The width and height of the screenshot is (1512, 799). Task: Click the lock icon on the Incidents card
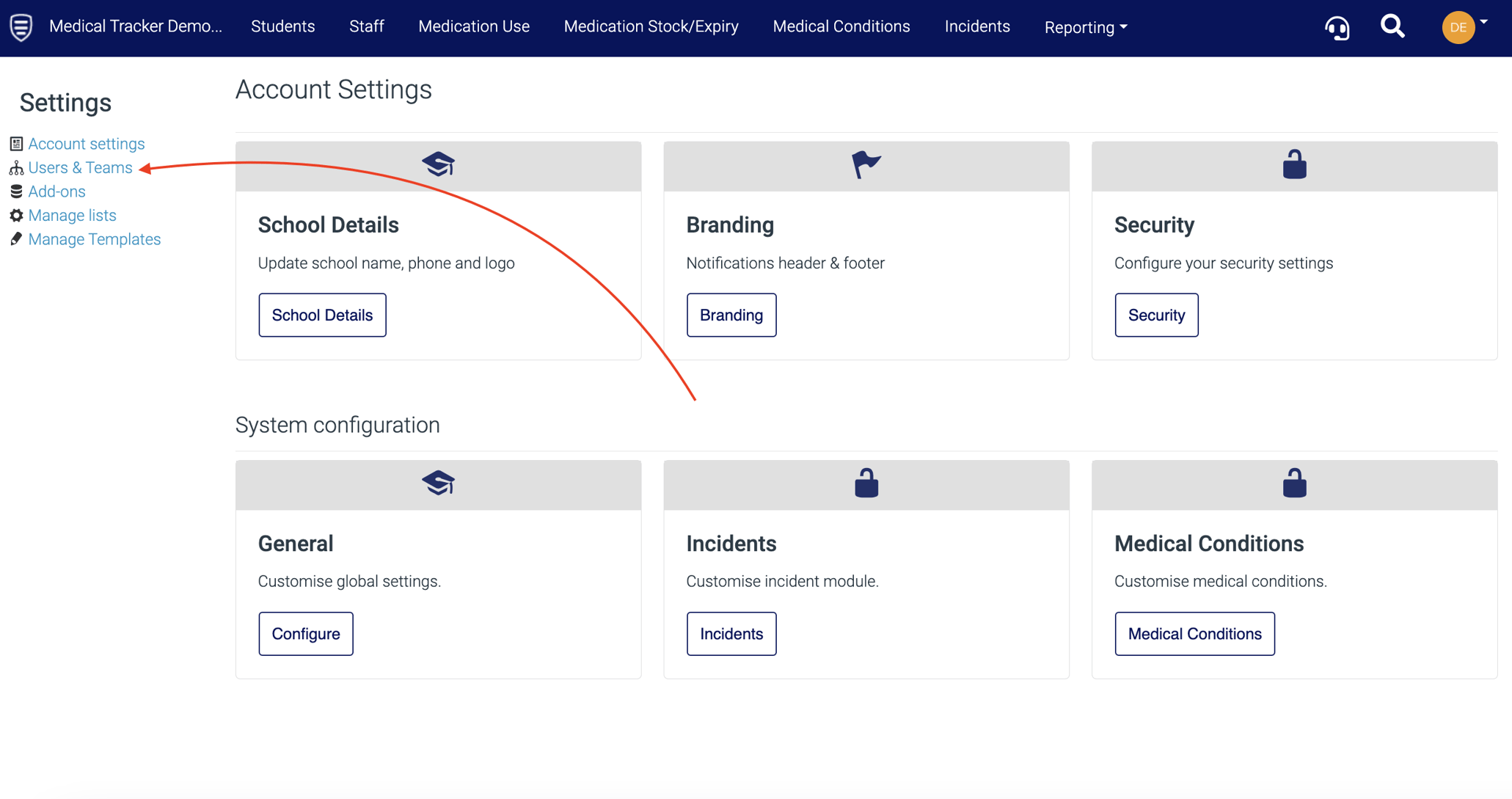pos(866,484)
